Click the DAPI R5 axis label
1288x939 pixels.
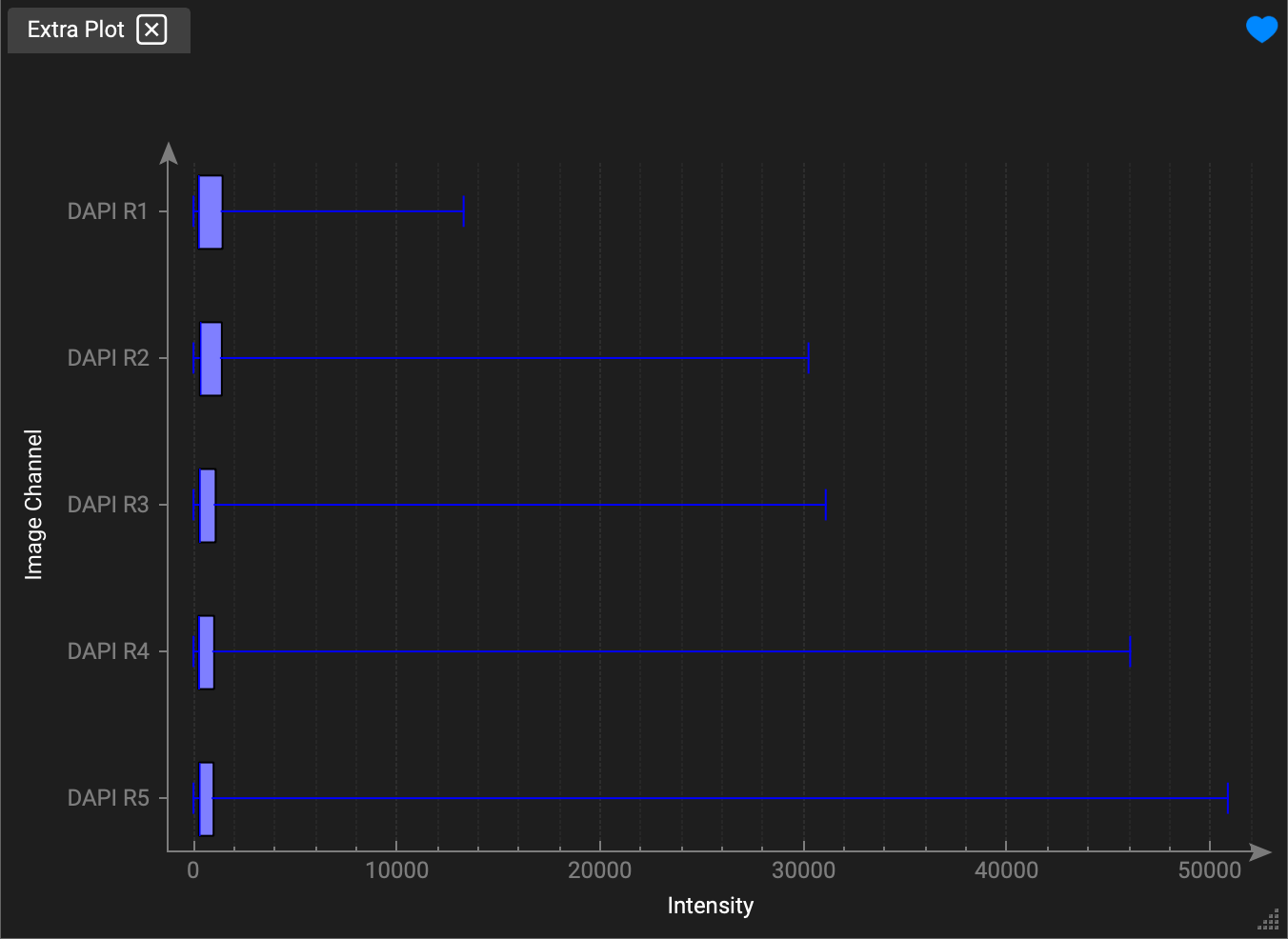(x=108, y=798)
